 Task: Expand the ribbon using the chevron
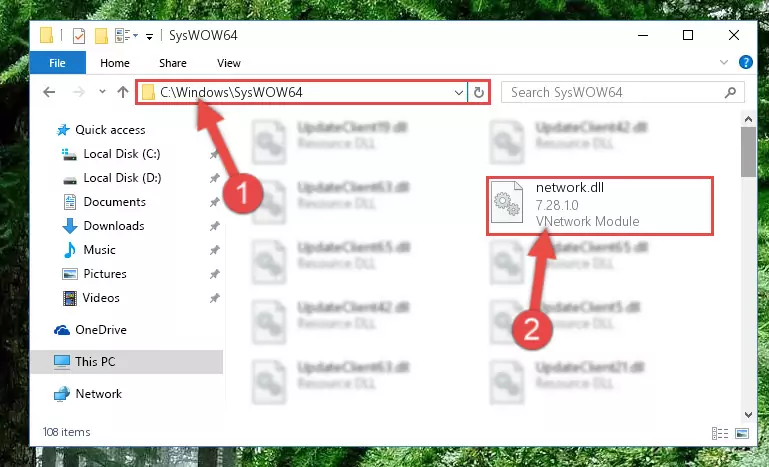[724, 62]
